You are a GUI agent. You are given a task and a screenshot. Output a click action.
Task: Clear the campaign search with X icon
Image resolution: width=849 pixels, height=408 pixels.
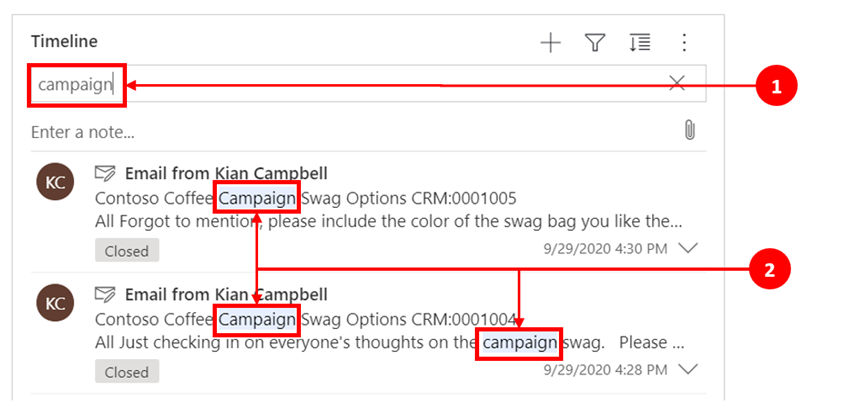pyautogui.click(x=677, y=84)
